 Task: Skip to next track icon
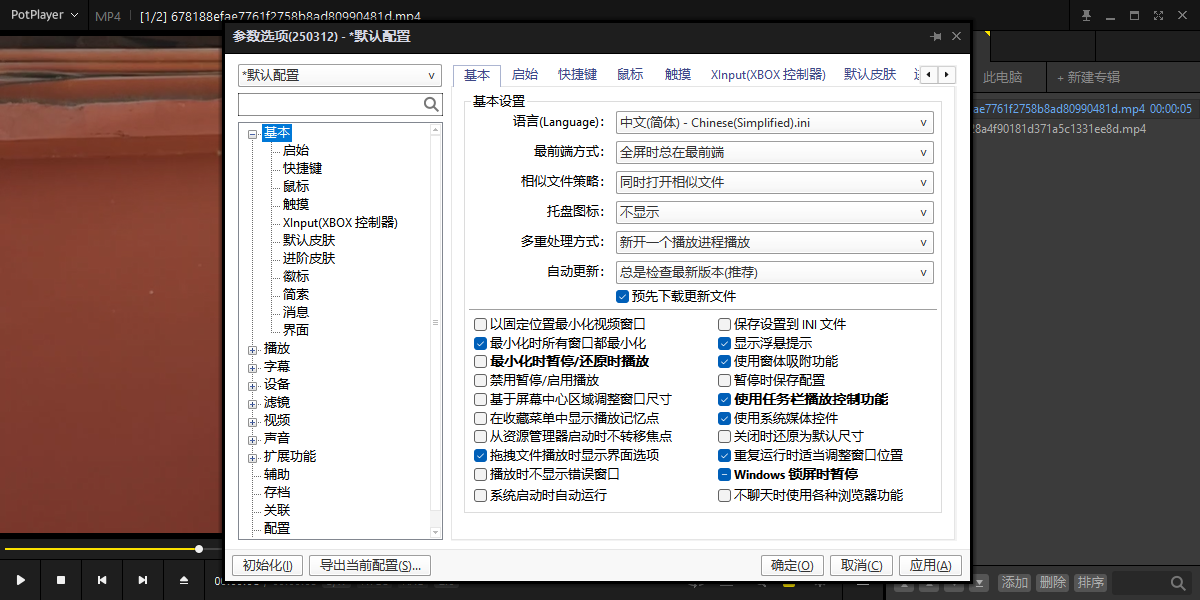click(x=143, y=580)
